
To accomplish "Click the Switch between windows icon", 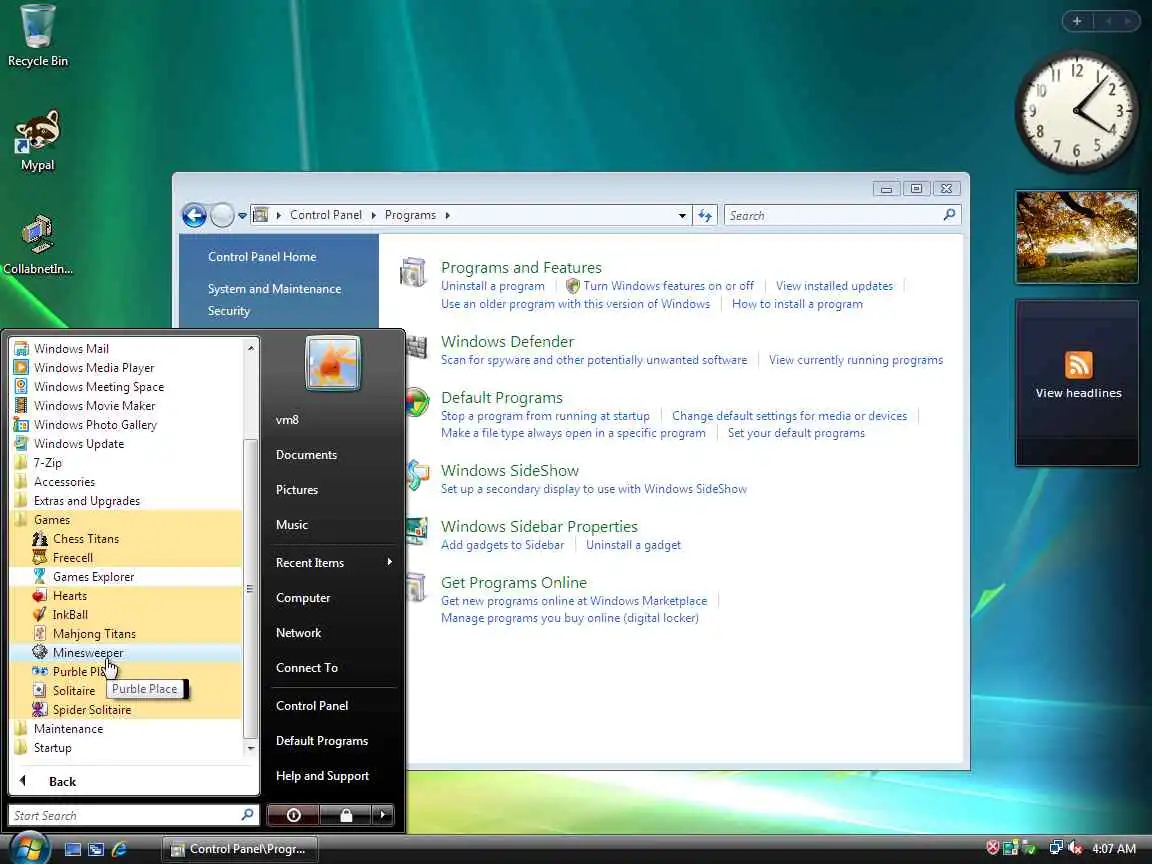I will tap(96, 849).
